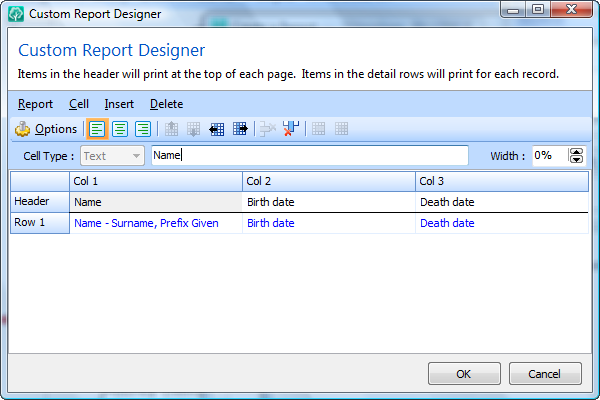This screenshot has height=400, width=600.
Task: Open the Options toolbar button
Action: (x=46, y=129)
